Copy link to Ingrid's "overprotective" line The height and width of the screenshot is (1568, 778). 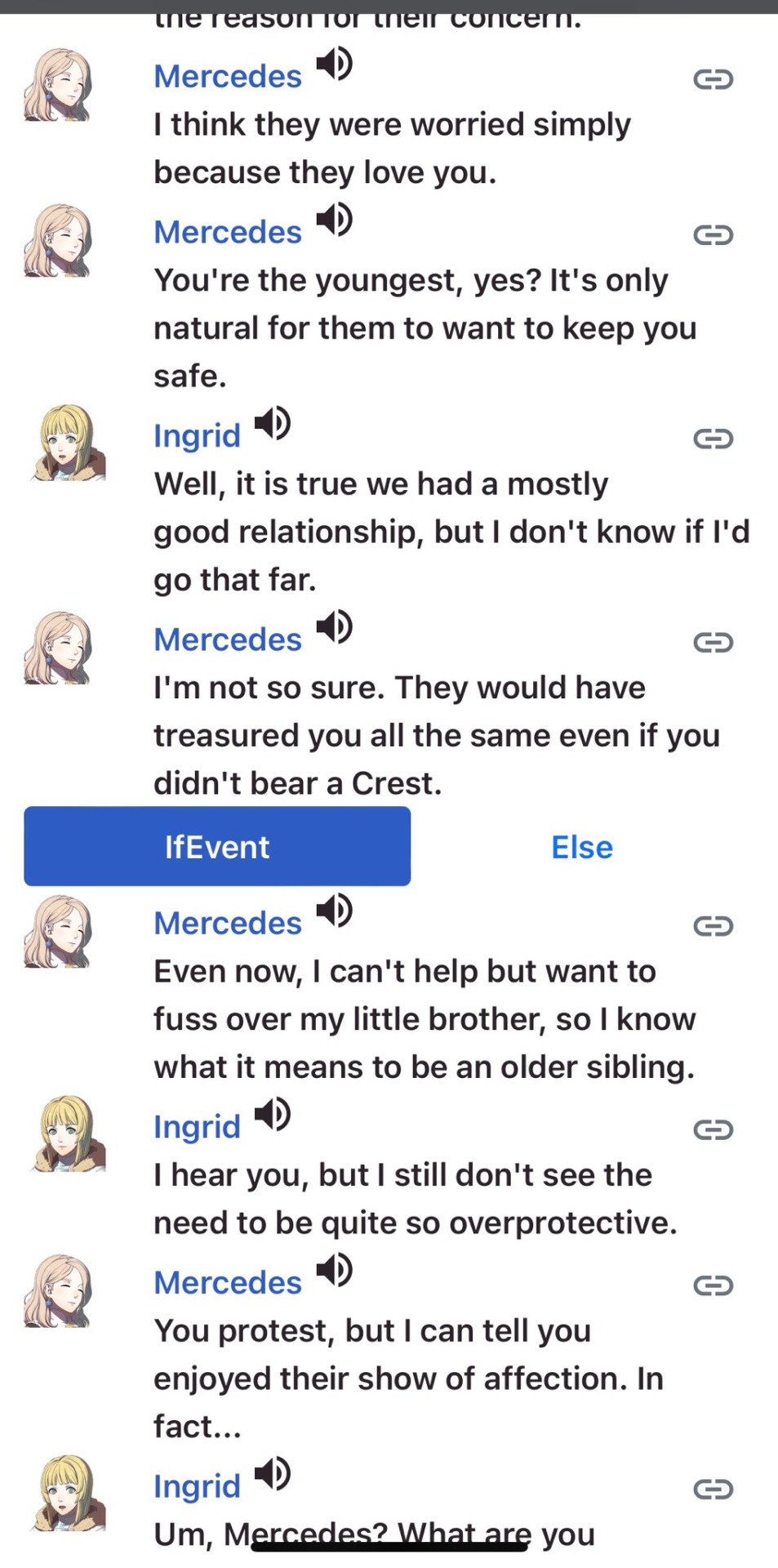(713, 1129)
